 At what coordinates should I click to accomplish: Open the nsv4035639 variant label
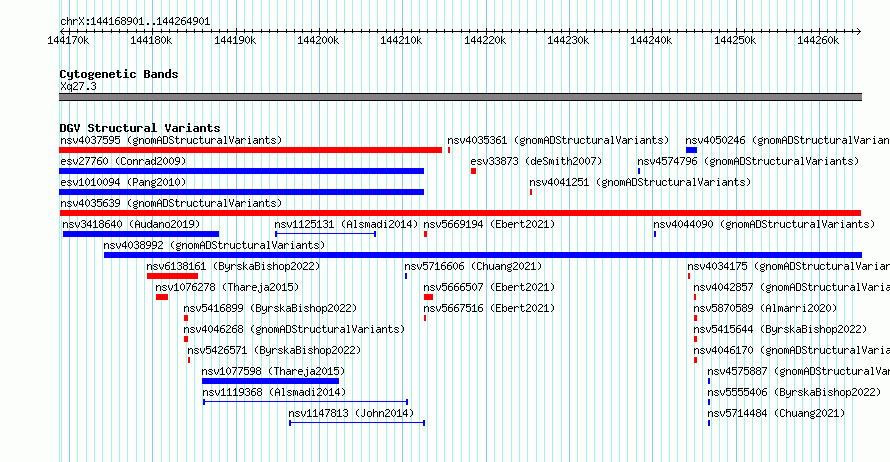pos(171,203)
